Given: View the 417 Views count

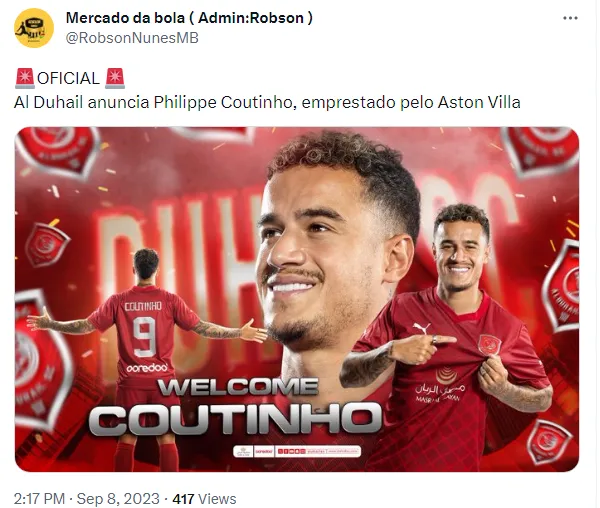Looking at the screenshot, I should coord(204,499).
